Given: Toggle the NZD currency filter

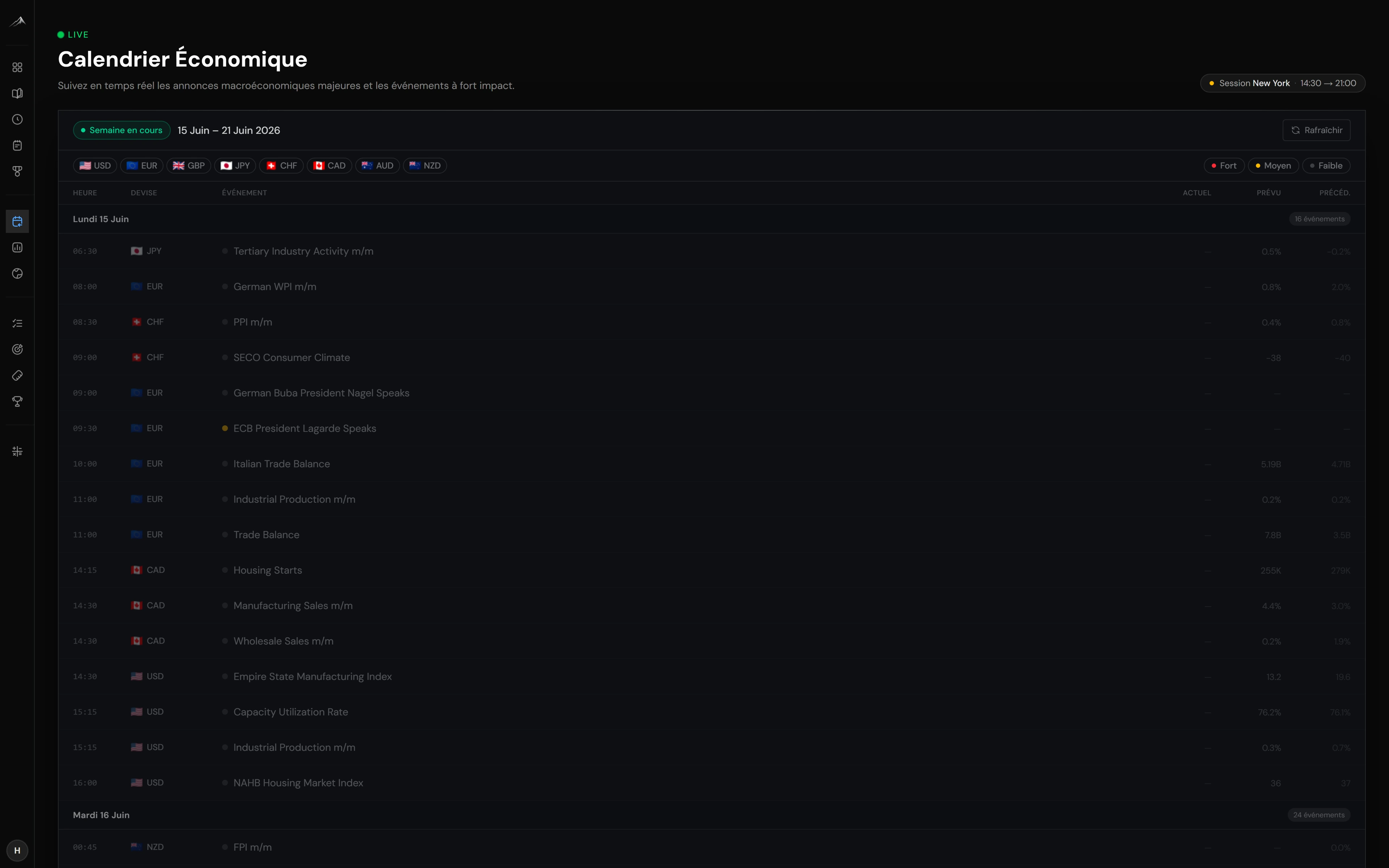Looking at the screenshot, I should (425, 165).
